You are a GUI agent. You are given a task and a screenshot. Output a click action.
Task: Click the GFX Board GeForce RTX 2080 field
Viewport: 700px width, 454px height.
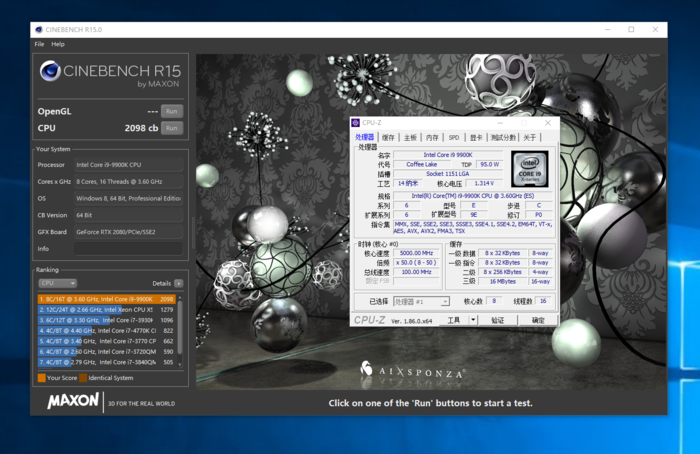(129, 232)
